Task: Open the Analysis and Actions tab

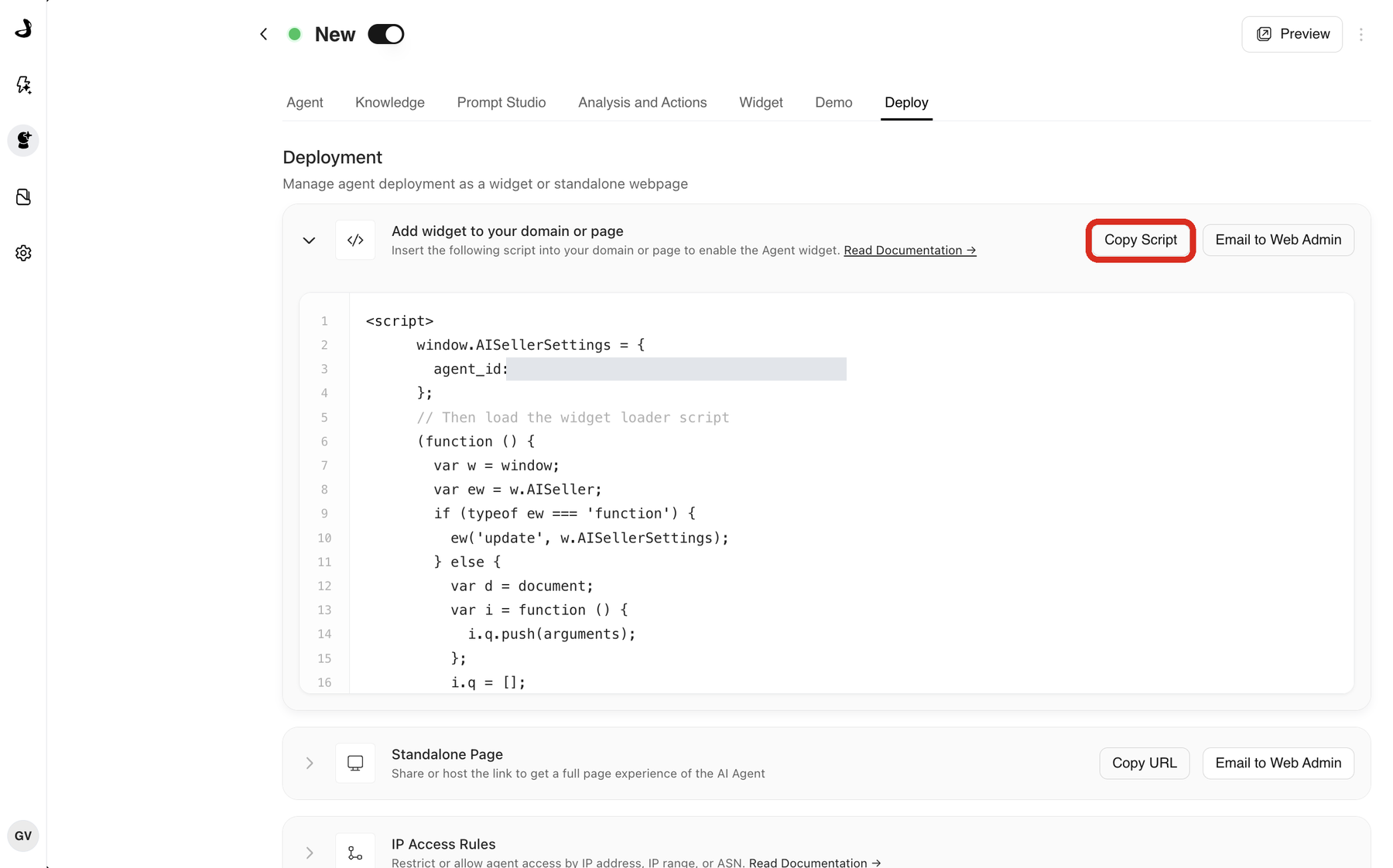Action: [642, 102]
